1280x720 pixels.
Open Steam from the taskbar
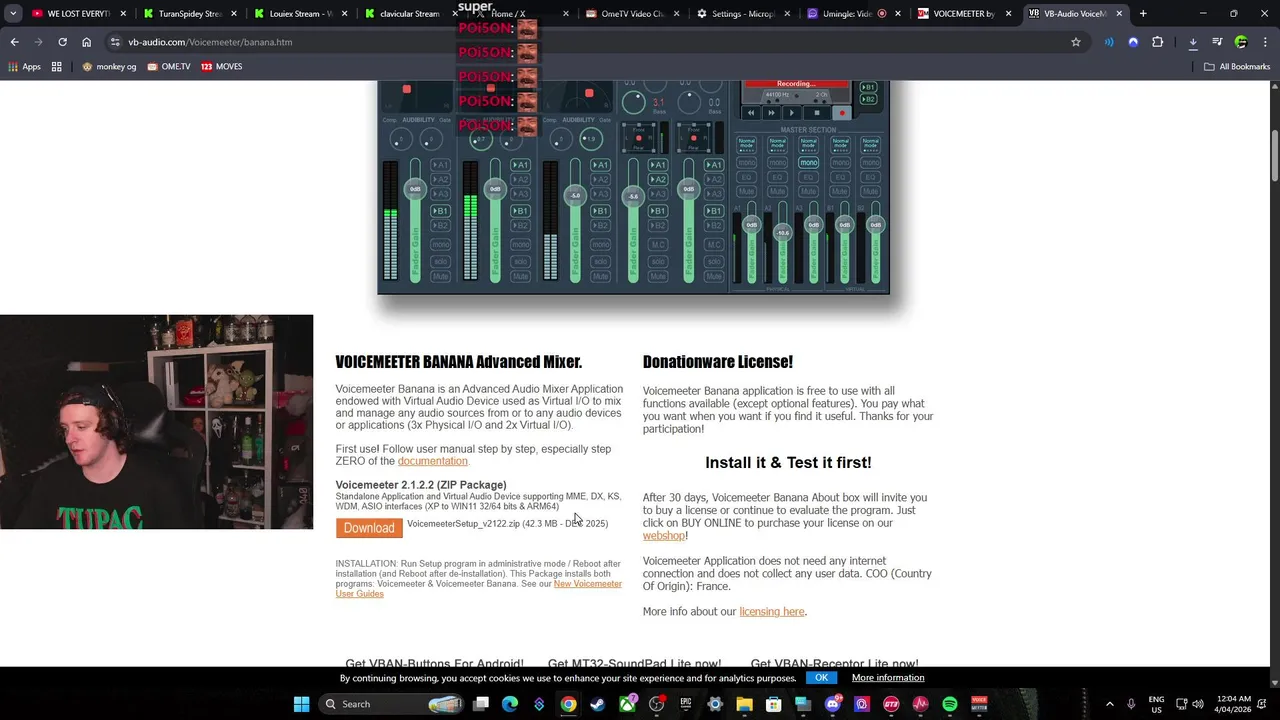pyautogui.click(x=598, y=704)
